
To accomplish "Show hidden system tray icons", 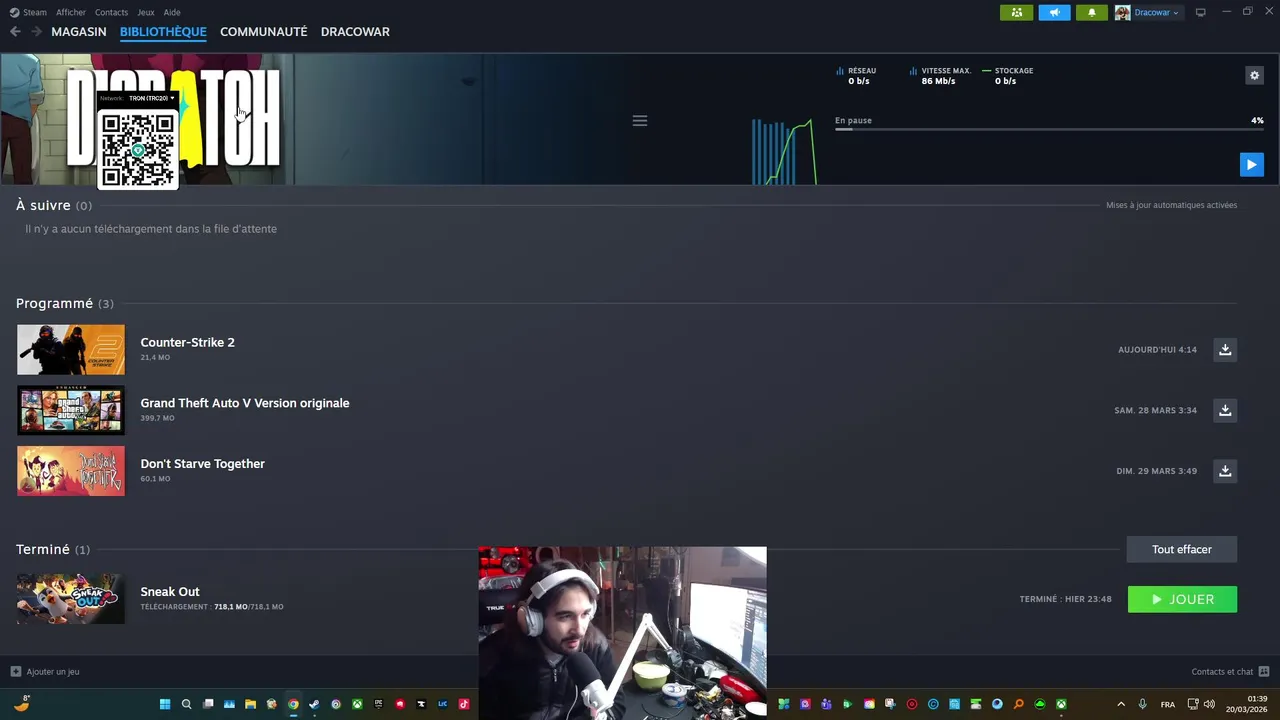I will tap(1120, 704).
